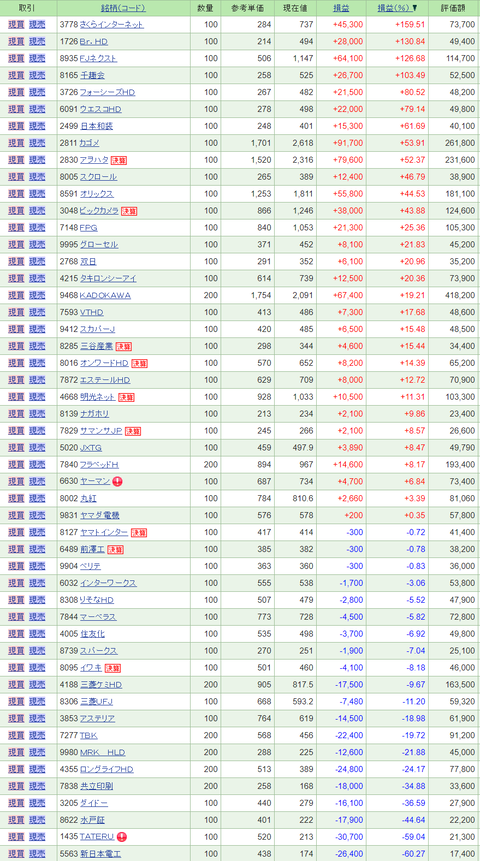Image resolution: width=480 pixels, height=861 pixels.
Task: Click the 決算 badge next to アヲハタ
Action: (119, 160)
